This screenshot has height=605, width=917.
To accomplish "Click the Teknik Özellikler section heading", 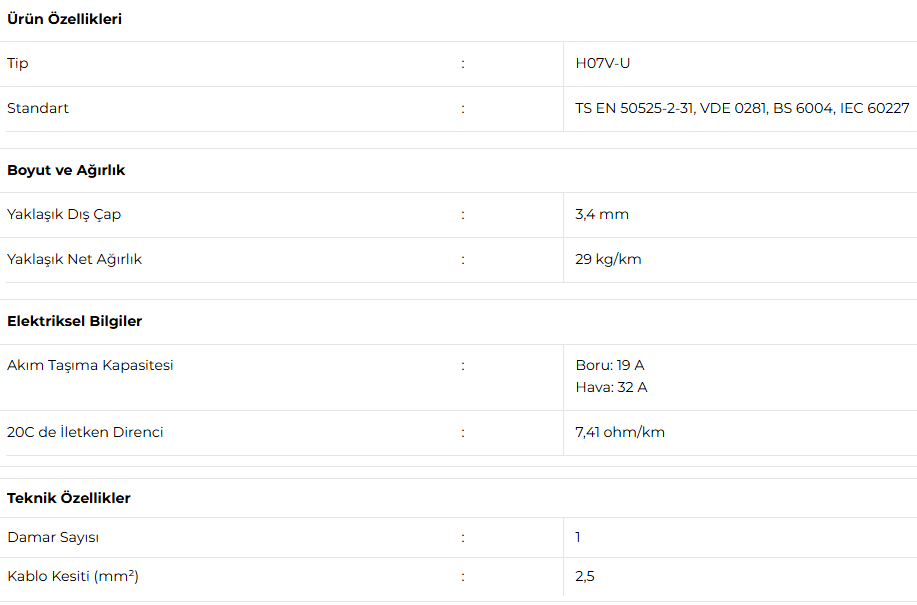I will (68, 498).
